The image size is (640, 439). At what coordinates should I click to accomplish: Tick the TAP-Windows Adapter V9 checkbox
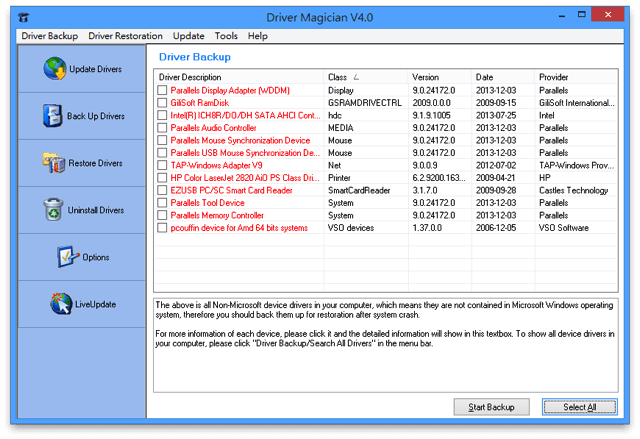point(162,165)
